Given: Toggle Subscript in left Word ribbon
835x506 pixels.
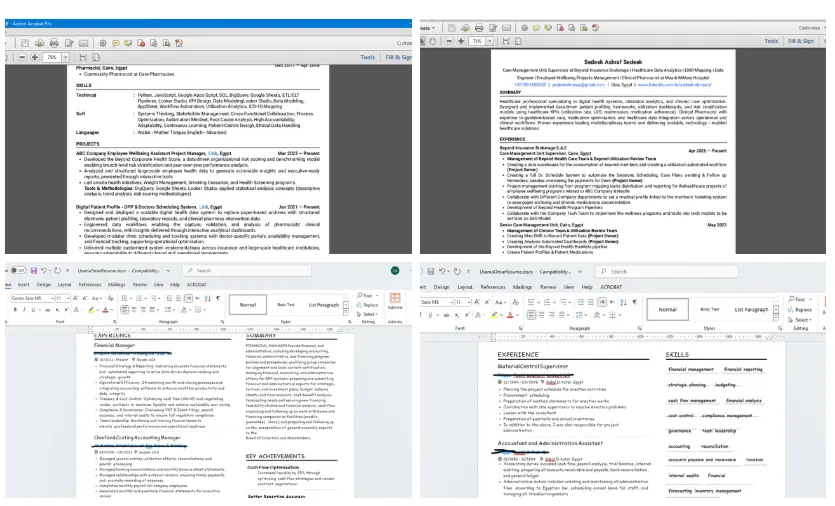Looking at the screenshot, I should click(x=58, y=310).
